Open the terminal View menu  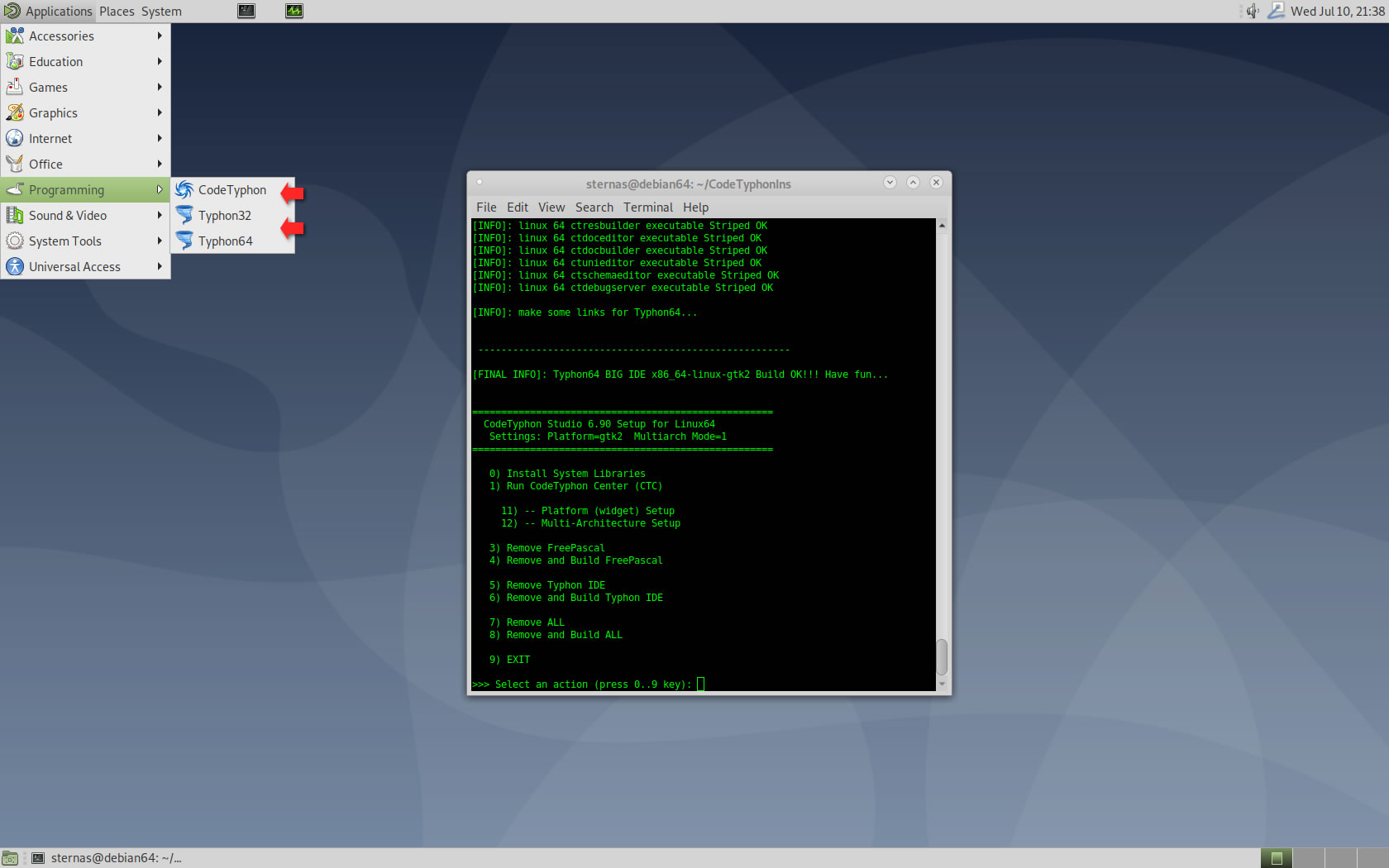(x=551, y=207)
